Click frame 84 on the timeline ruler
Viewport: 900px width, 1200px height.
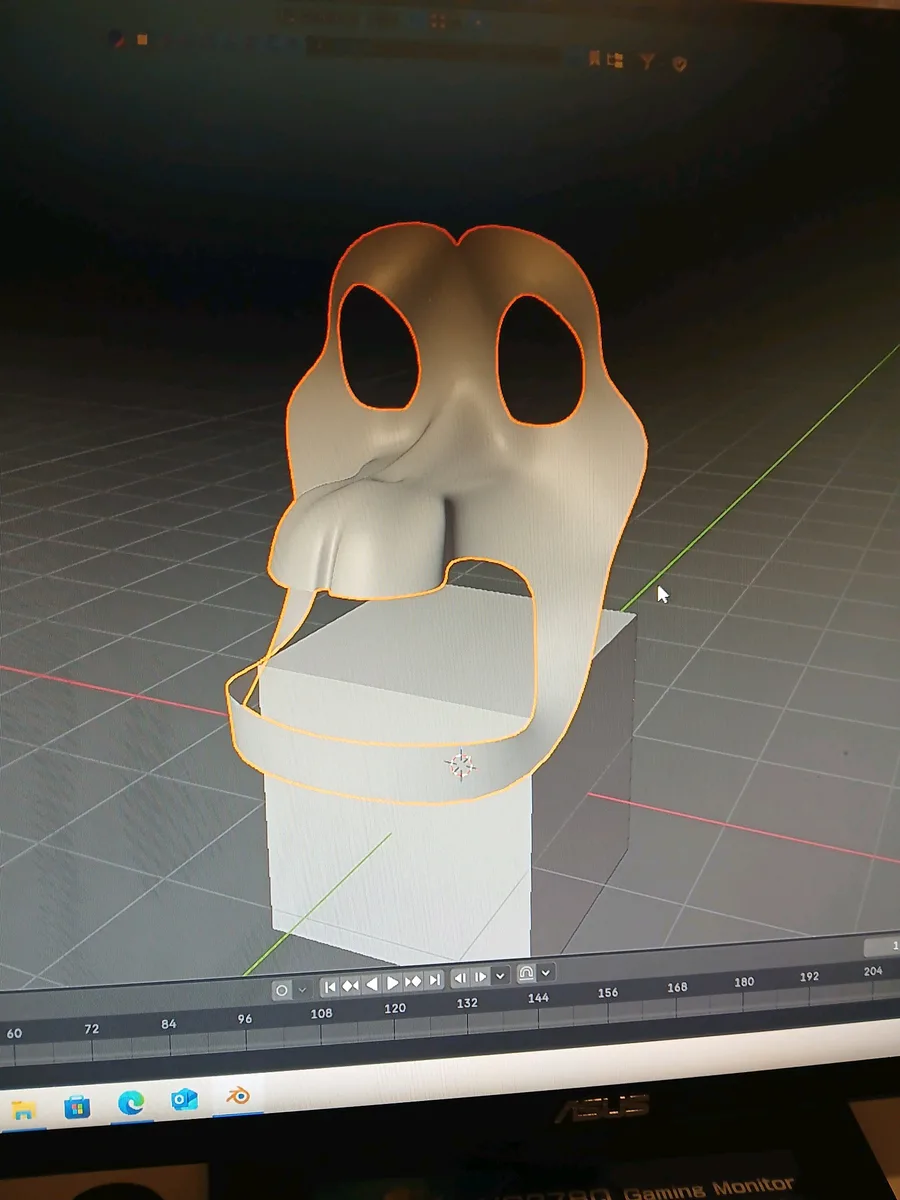168,1024
